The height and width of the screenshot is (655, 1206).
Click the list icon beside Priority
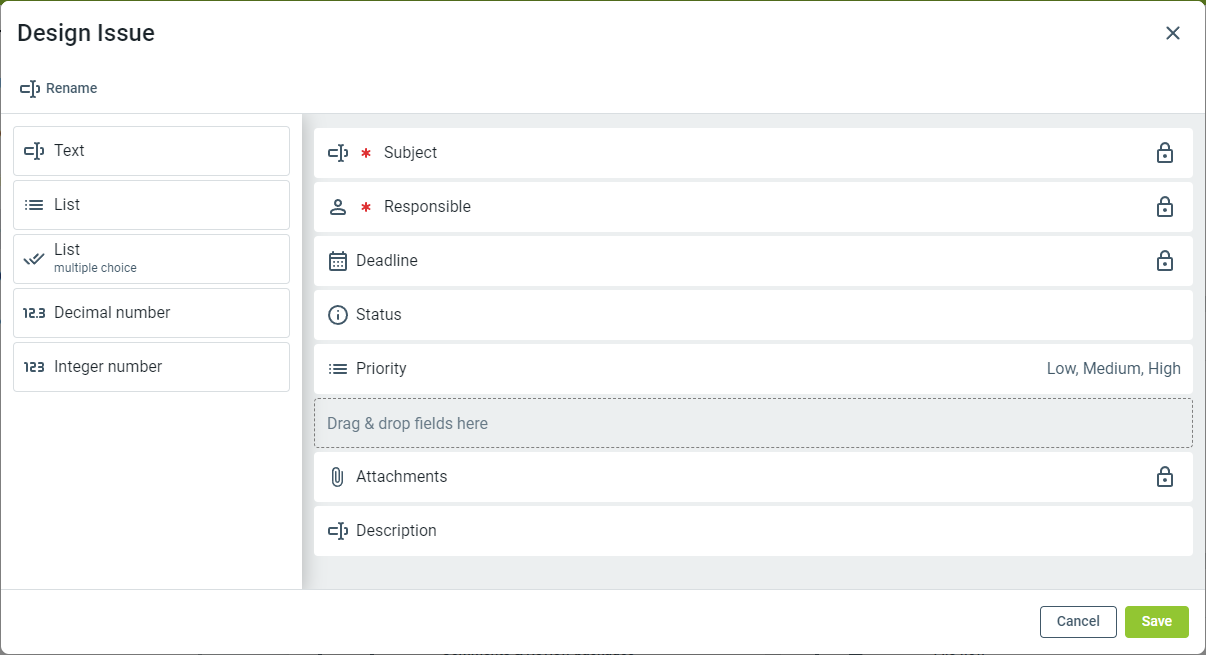pyautogui.click(x=338, y=369)
